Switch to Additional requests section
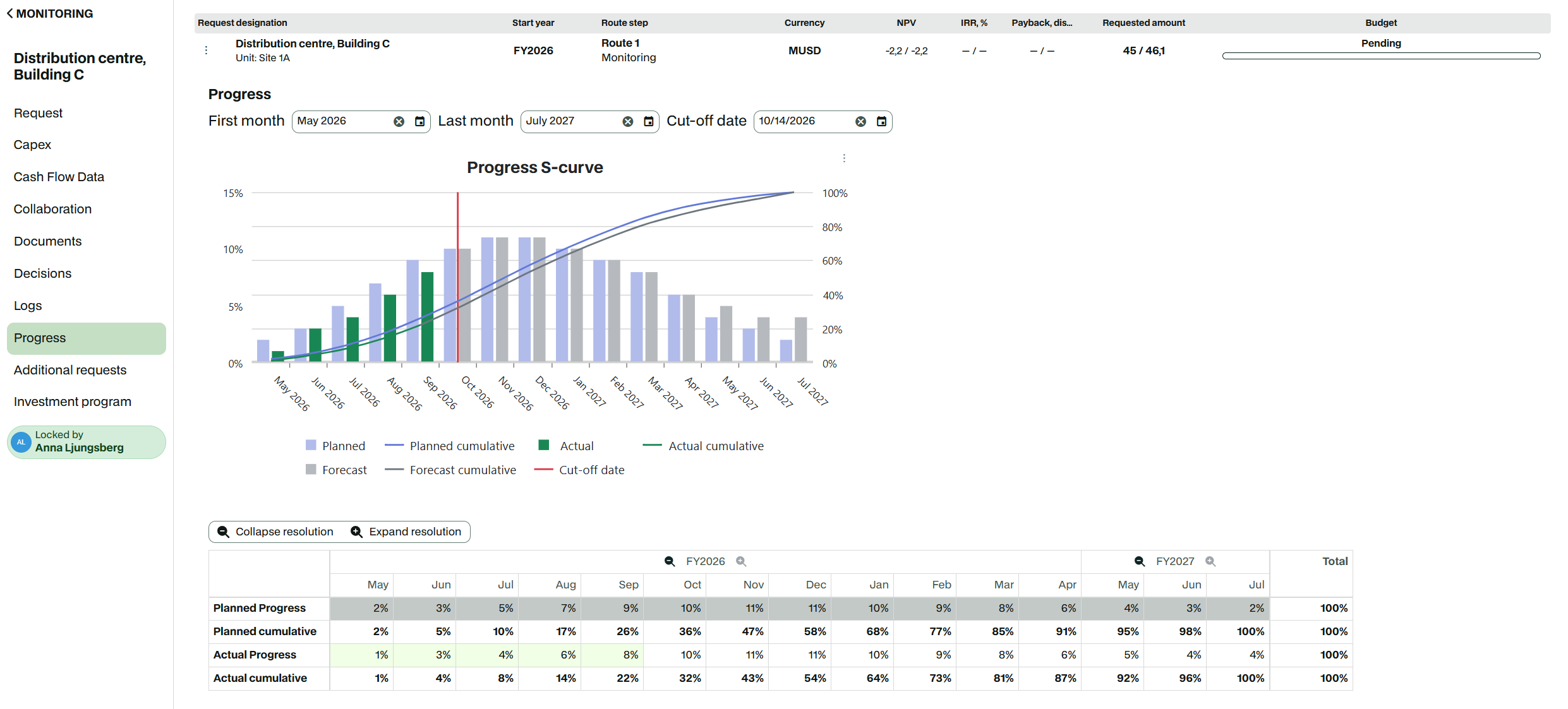The image size is (1568, 709). (70, 370)
